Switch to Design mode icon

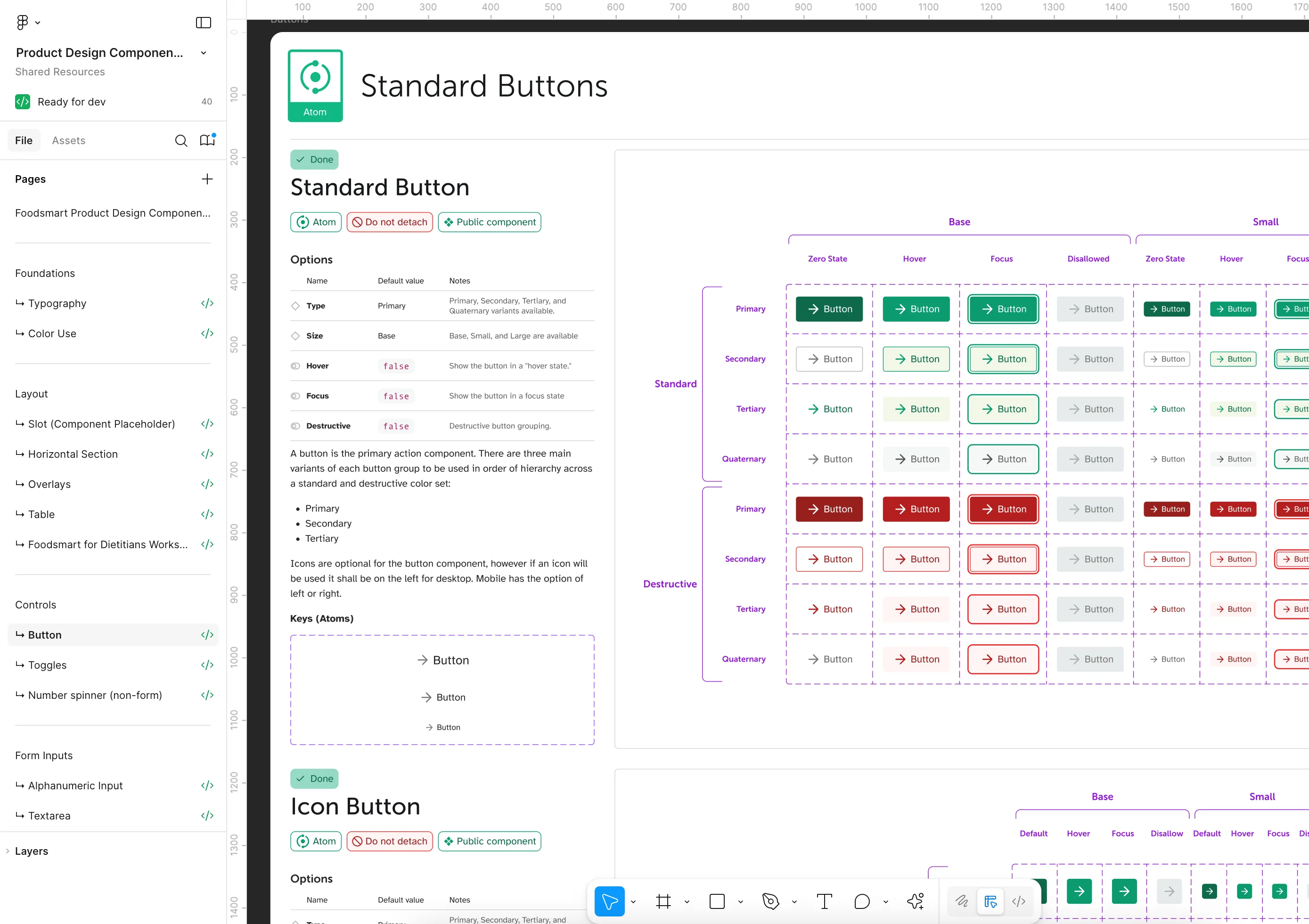pyautogui.click(x=990, y=901)
